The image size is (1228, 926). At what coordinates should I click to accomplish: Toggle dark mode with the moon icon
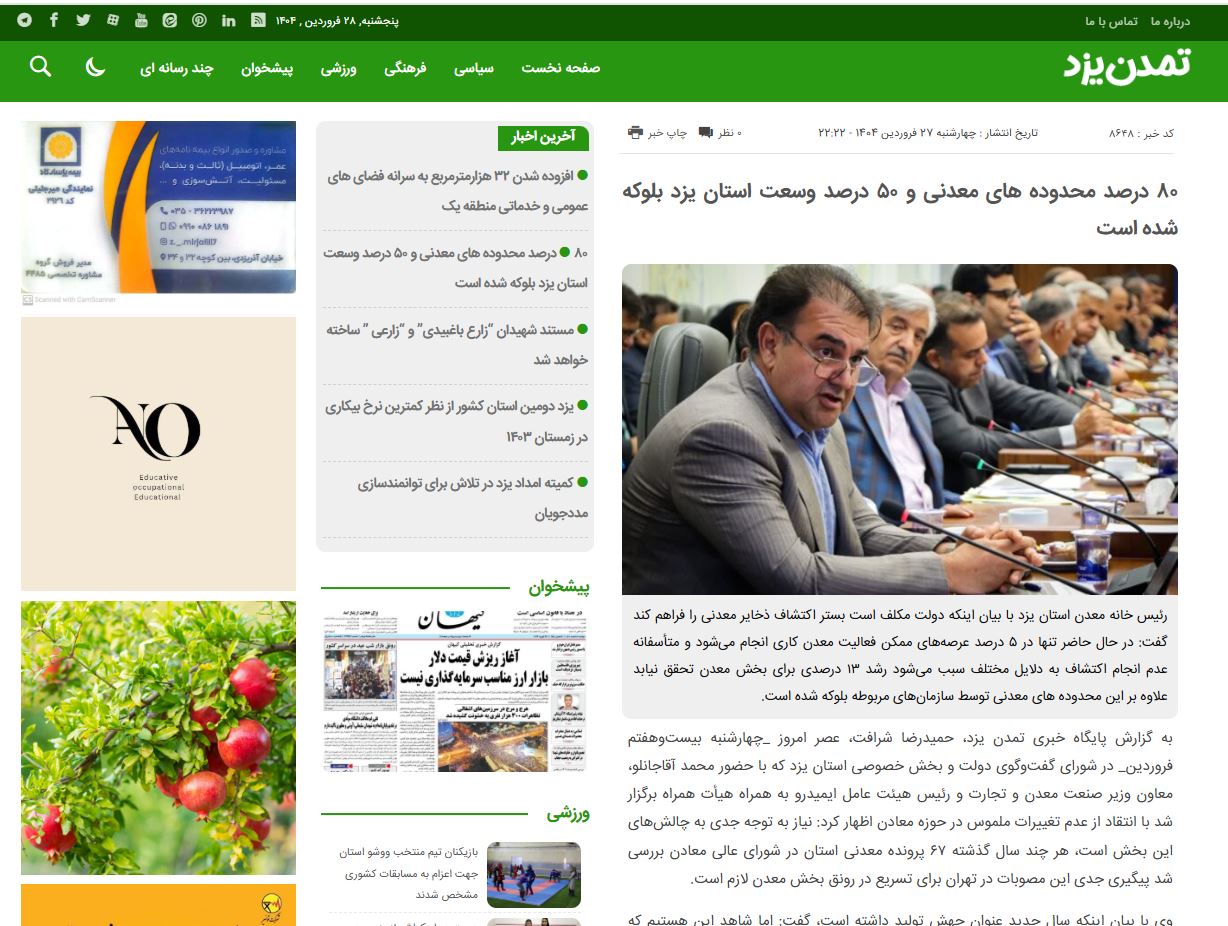click(x=95, y=67)
